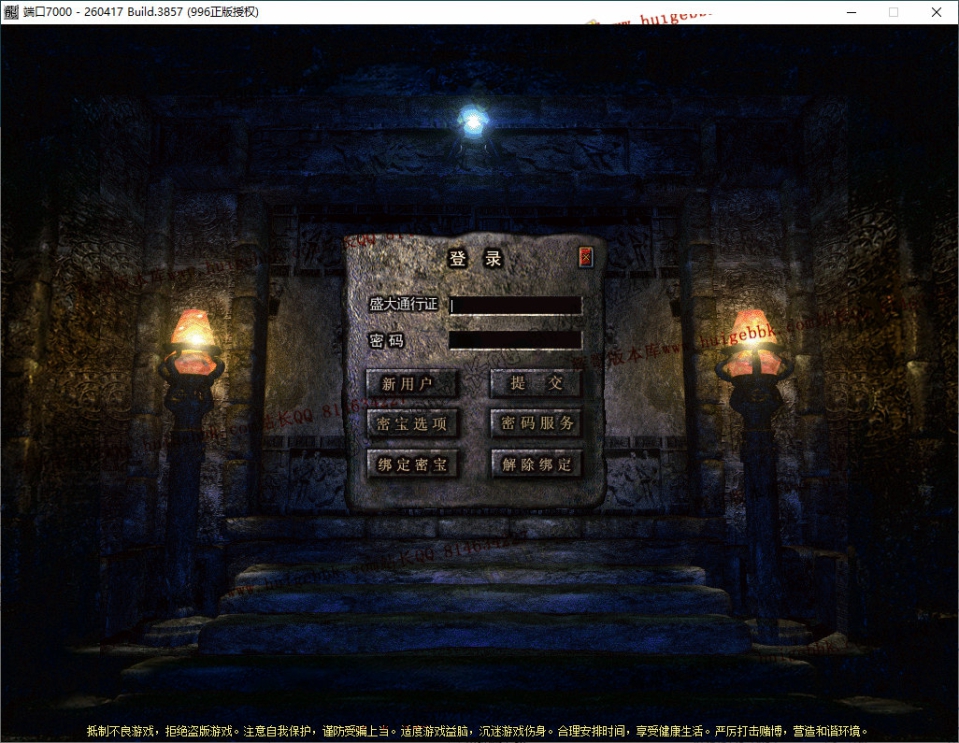Viewport: 959px width, 743px height.
Task: Open 密宝选项 settings
Action: coord(412,424)
